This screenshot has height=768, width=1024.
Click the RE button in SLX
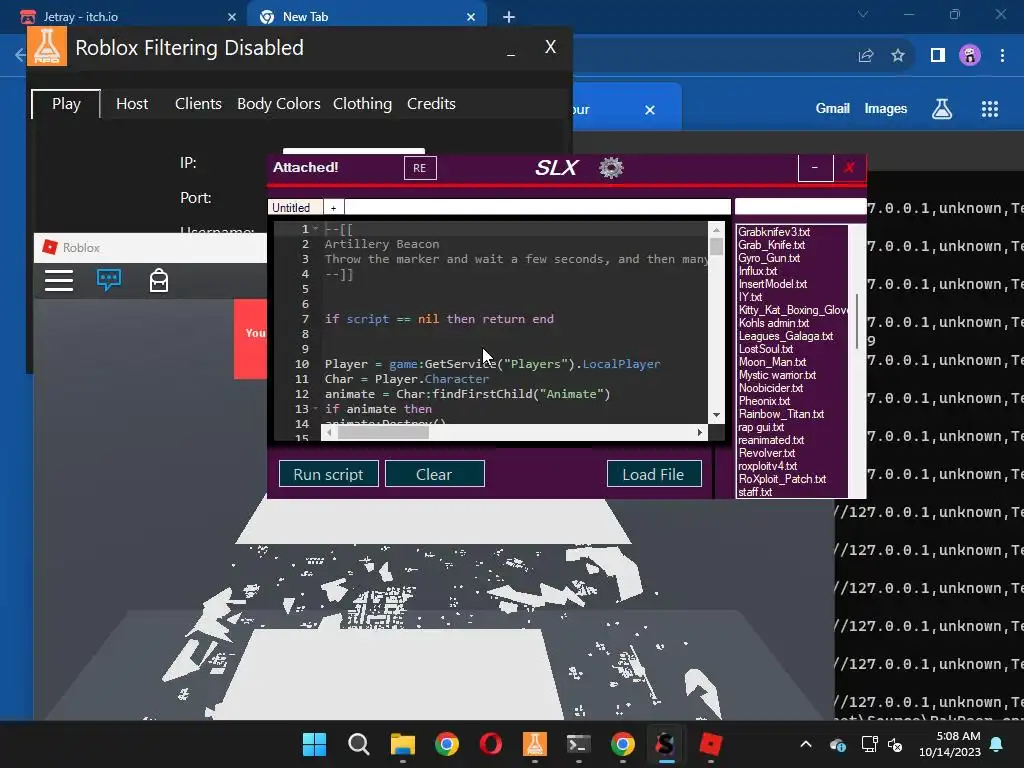420,168
